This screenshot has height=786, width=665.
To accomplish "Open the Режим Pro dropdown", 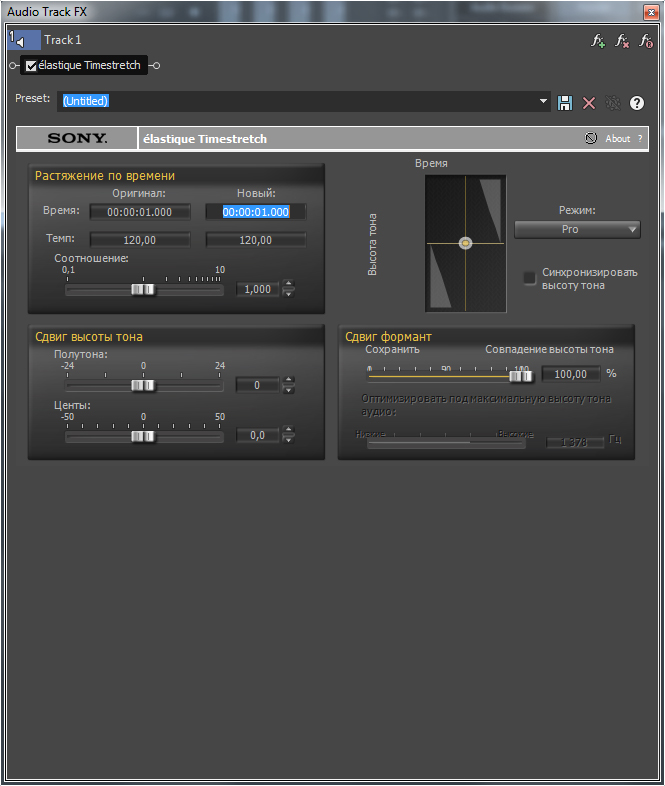I will (x=577, y=230).
